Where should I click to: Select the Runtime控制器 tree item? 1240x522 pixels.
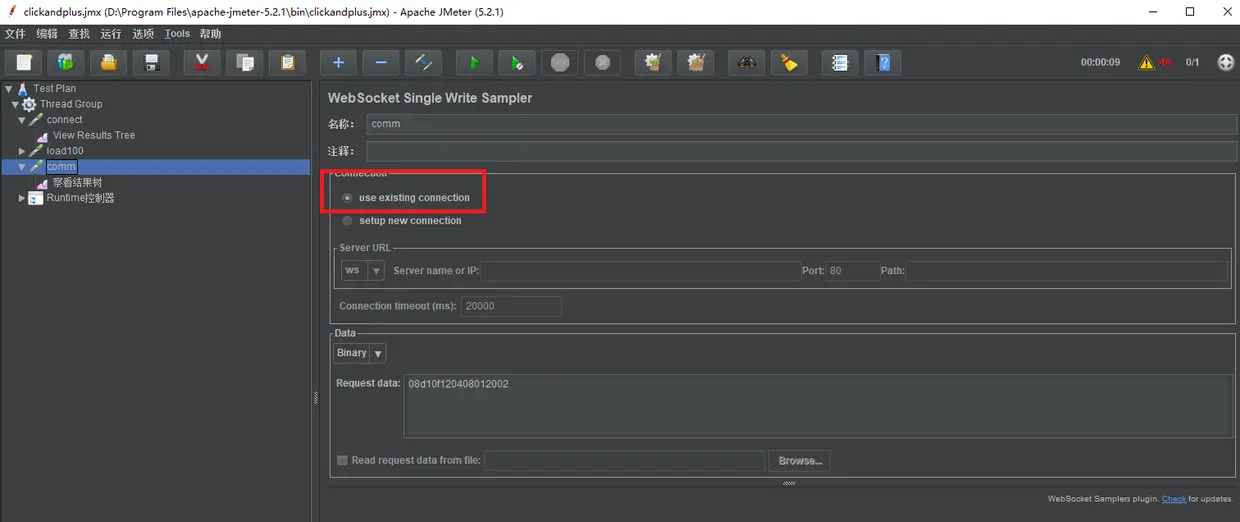point(80,198)
